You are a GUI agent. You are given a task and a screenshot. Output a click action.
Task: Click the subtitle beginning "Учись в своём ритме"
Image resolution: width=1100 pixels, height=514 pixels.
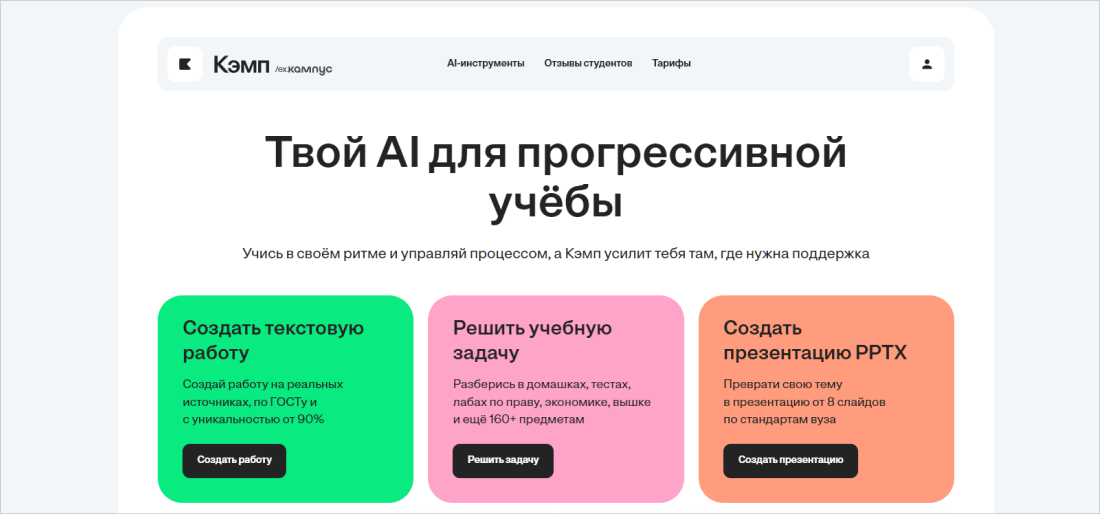555,254
